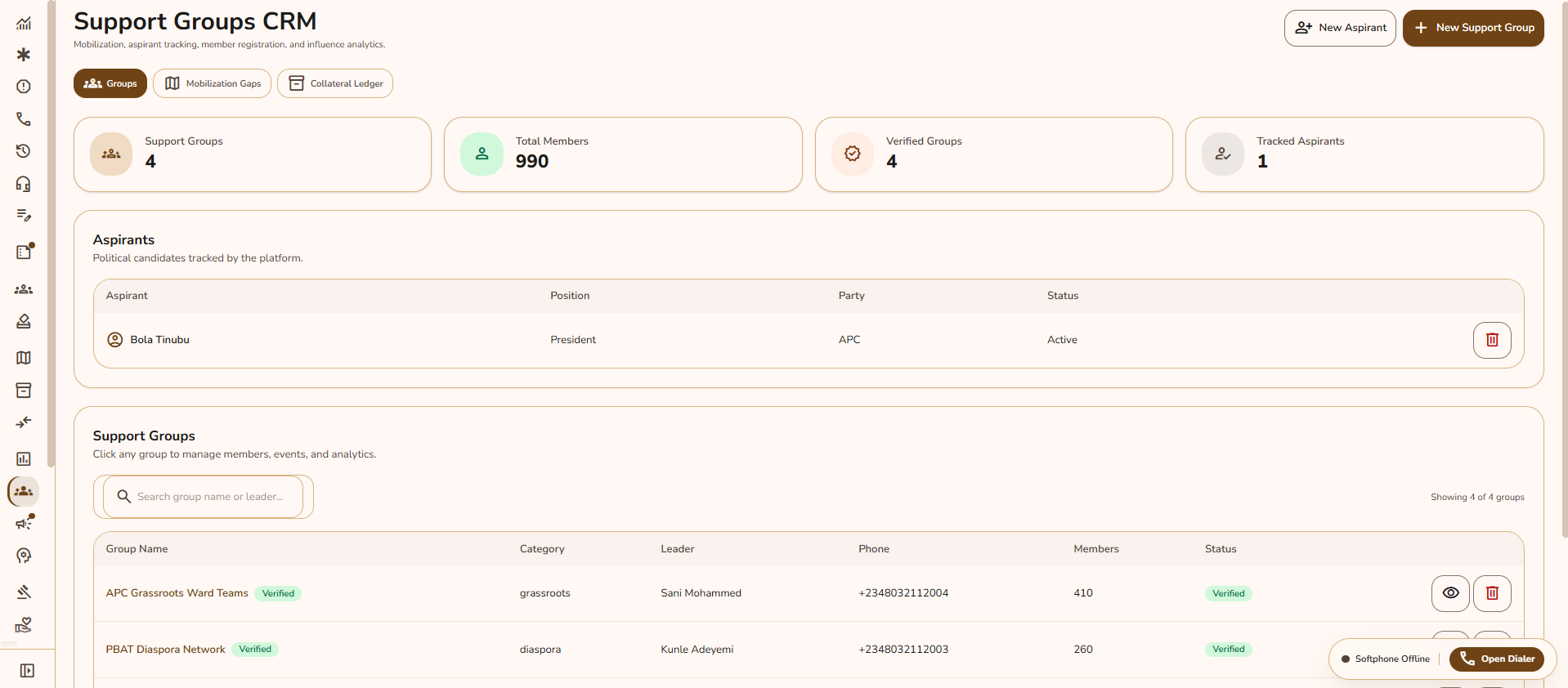Viewport: 1568px width, 688px height.
Task: Open the headset support sidebar icon
Action: tap(24, 184)
